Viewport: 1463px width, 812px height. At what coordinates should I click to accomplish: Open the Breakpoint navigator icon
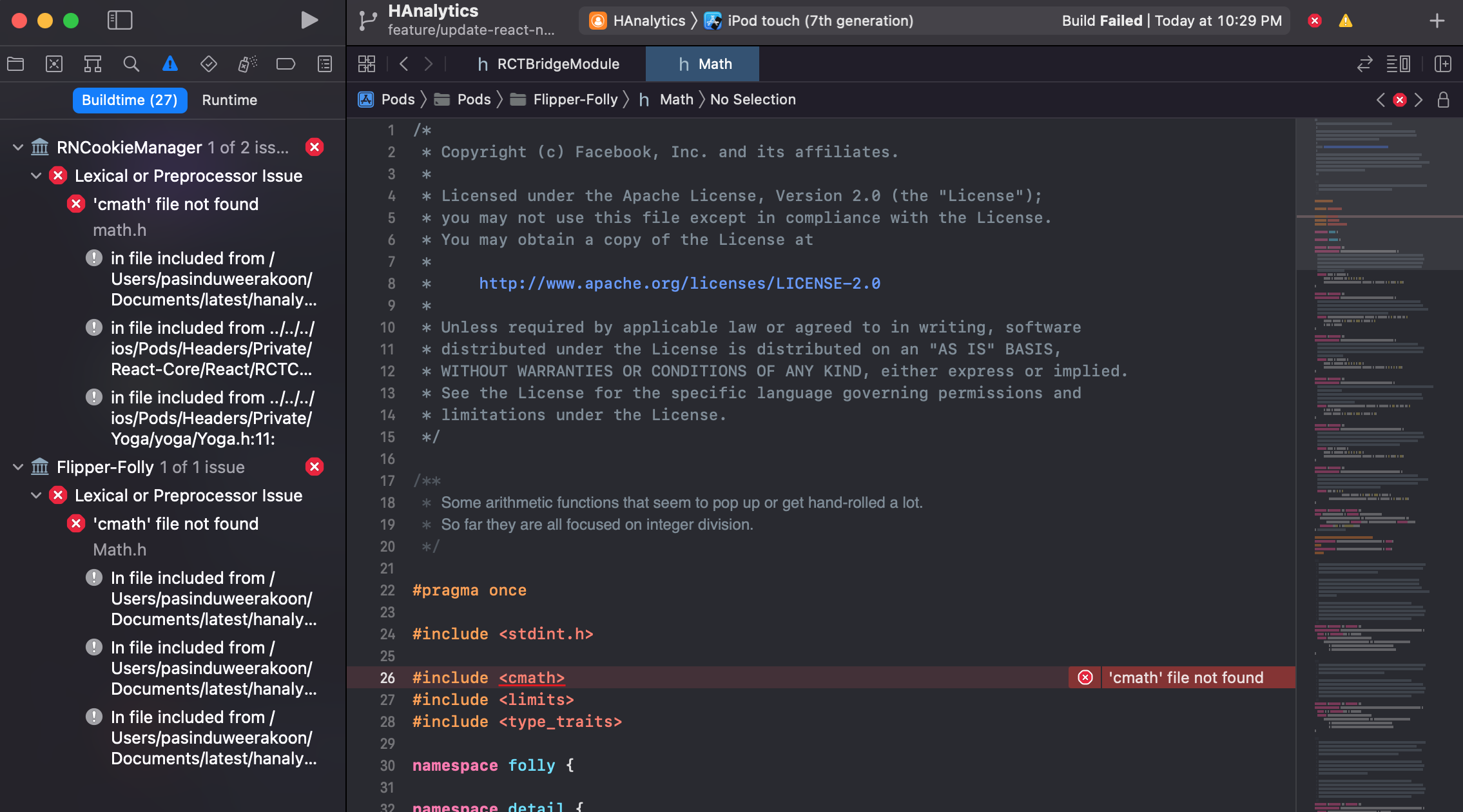286,64
